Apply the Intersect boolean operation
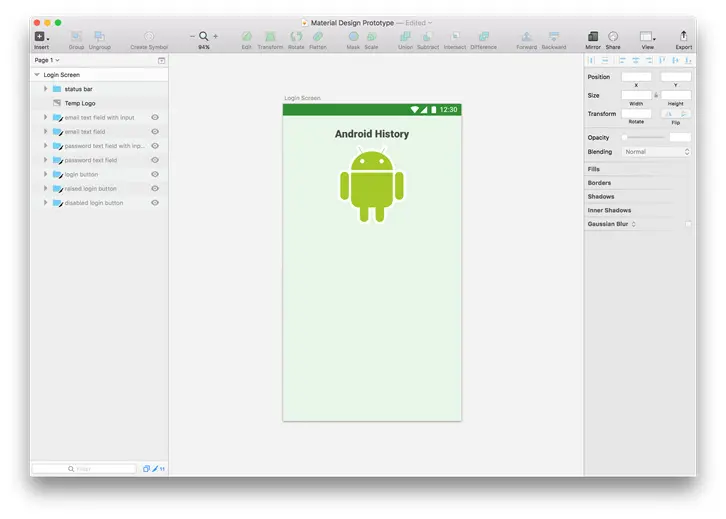Screen dimensions: 726x519 455,36
